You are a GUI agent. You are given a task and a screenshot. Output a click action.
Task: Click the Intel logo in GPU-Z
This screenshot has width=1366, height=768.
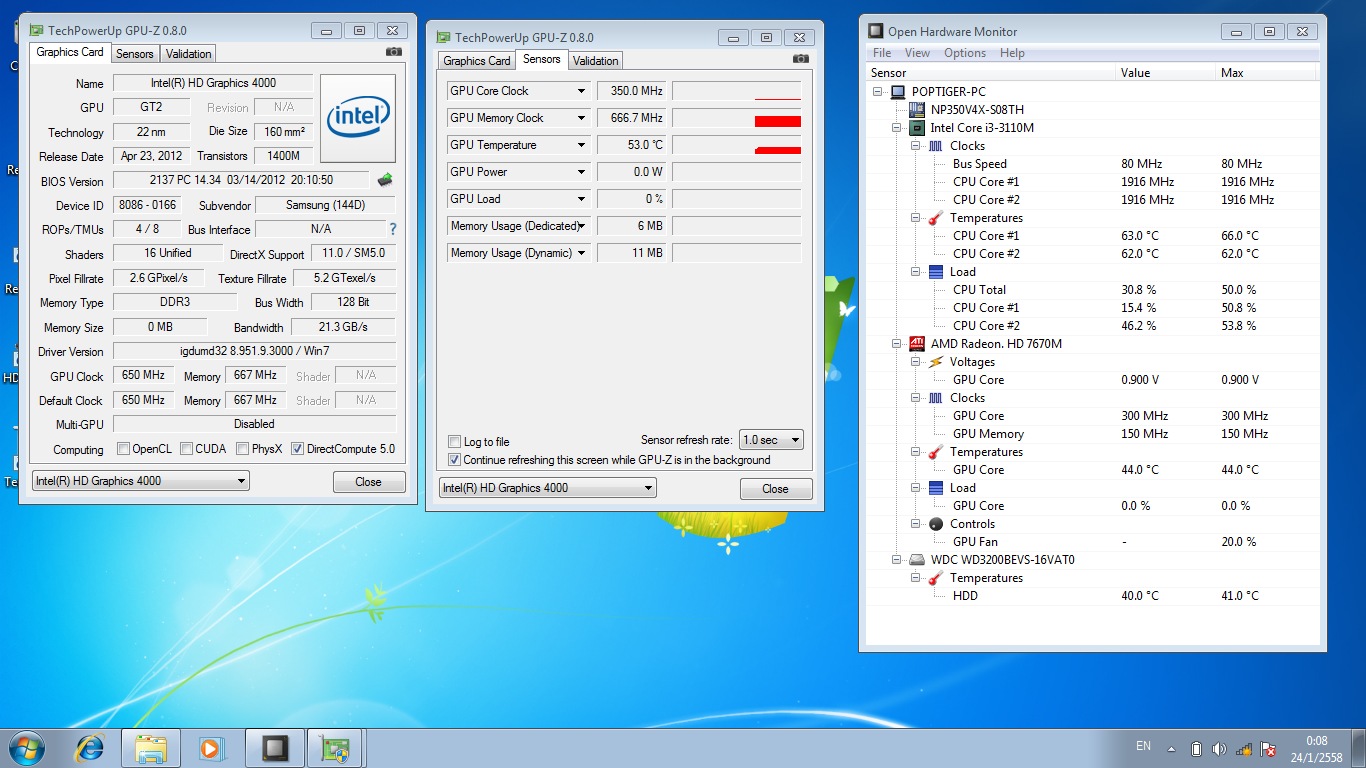358,118
